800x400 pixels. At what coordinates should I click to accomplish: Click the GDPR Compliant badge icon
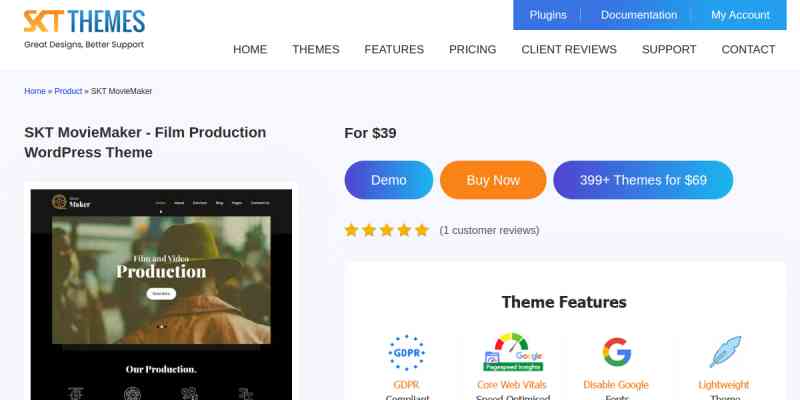point(406,352)
